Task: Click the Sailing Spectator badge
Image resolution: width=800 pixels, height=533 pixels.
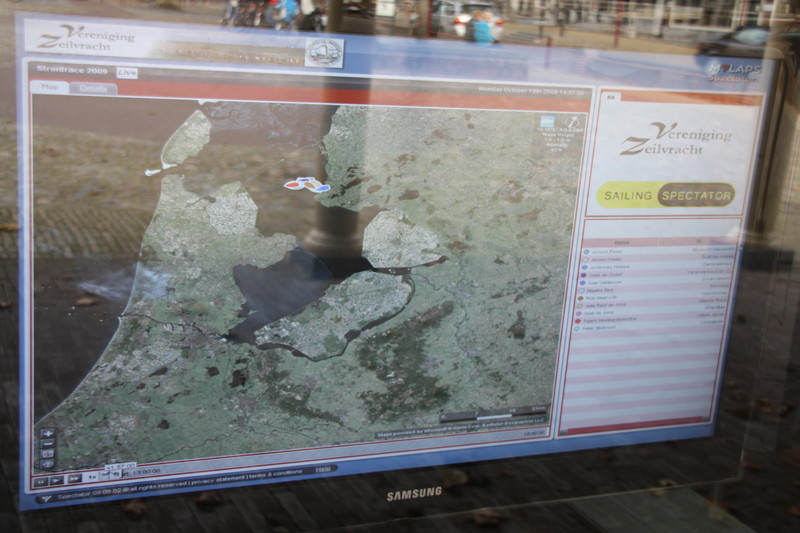Action: [666, 195]
